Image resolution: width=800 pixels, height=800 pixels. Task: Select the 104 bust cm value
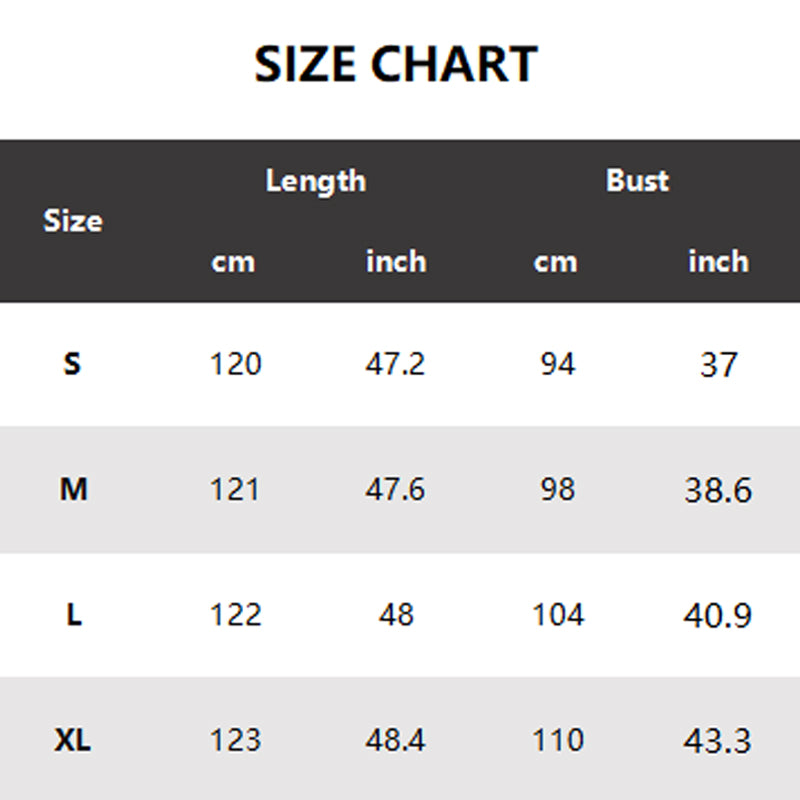557,615
